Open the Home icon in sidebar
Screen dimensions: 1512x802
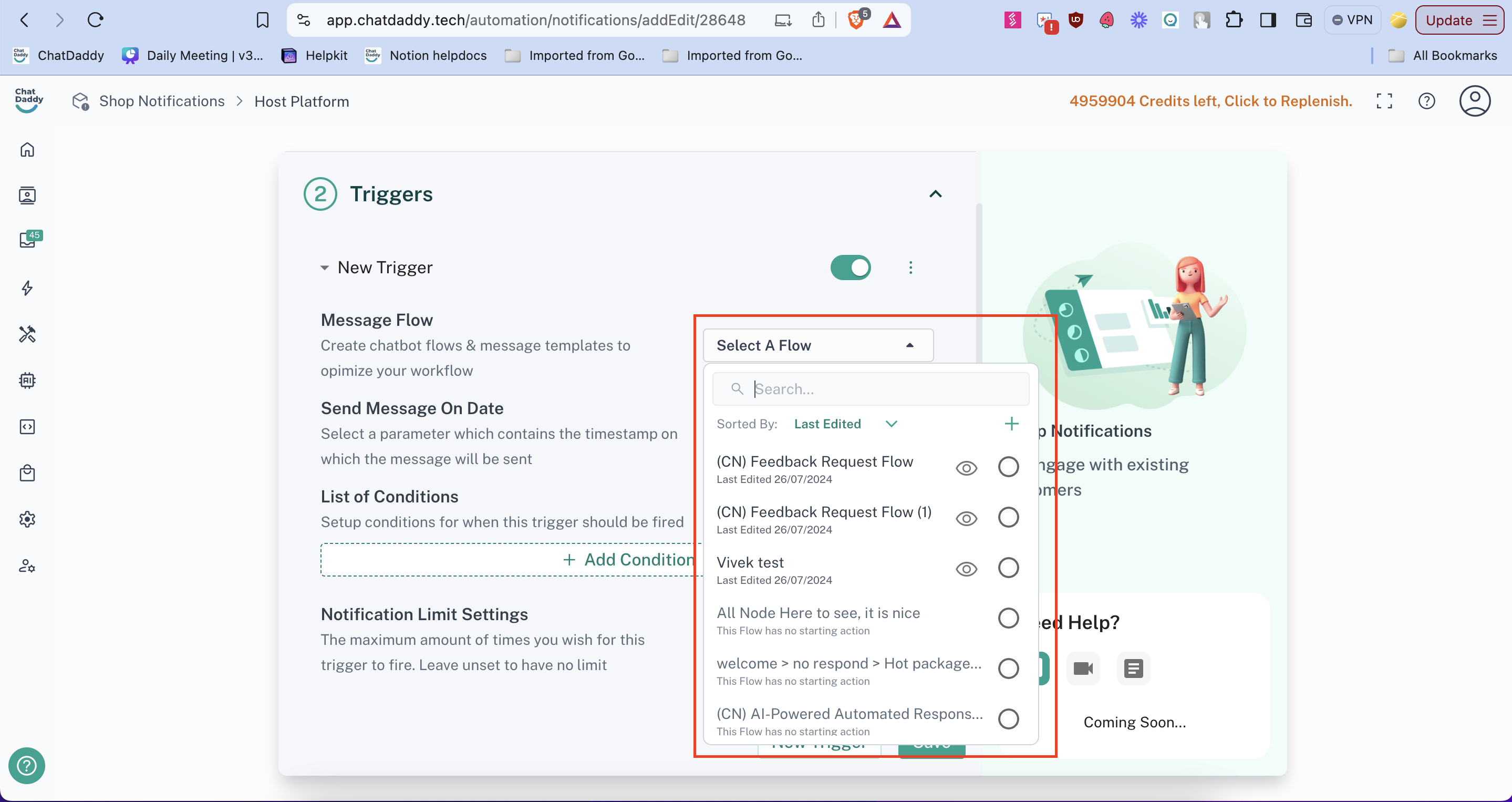pos(27,149)
